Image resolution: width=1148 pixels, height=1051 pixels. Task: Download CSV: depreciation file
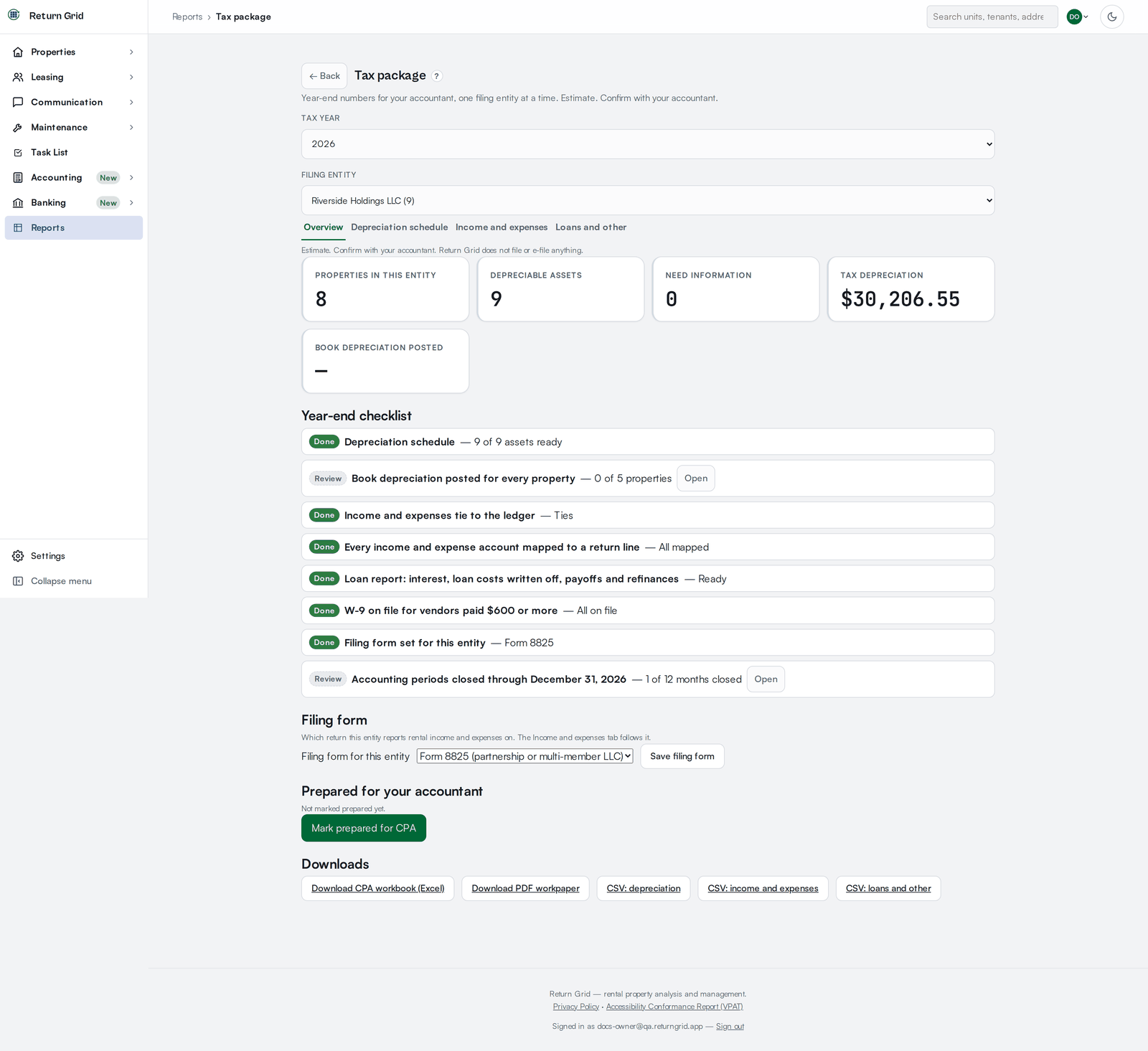pyautogui.click(x=644, y=888)
